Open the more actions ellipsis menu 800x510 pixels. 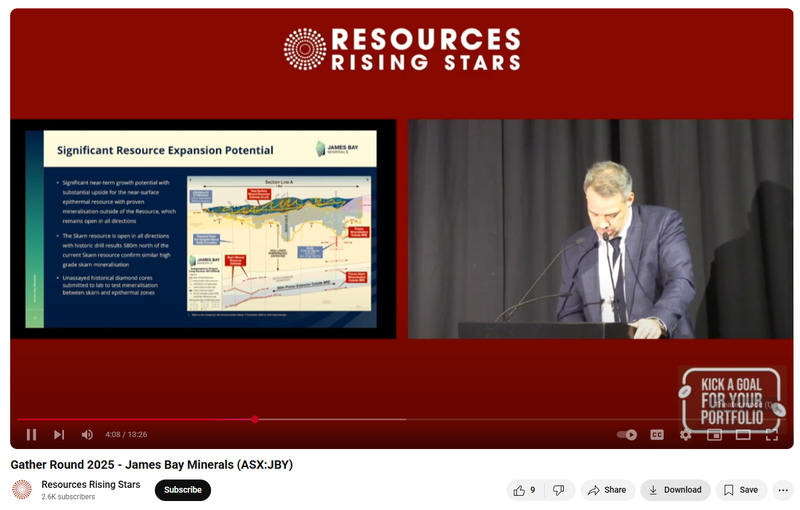783,490
